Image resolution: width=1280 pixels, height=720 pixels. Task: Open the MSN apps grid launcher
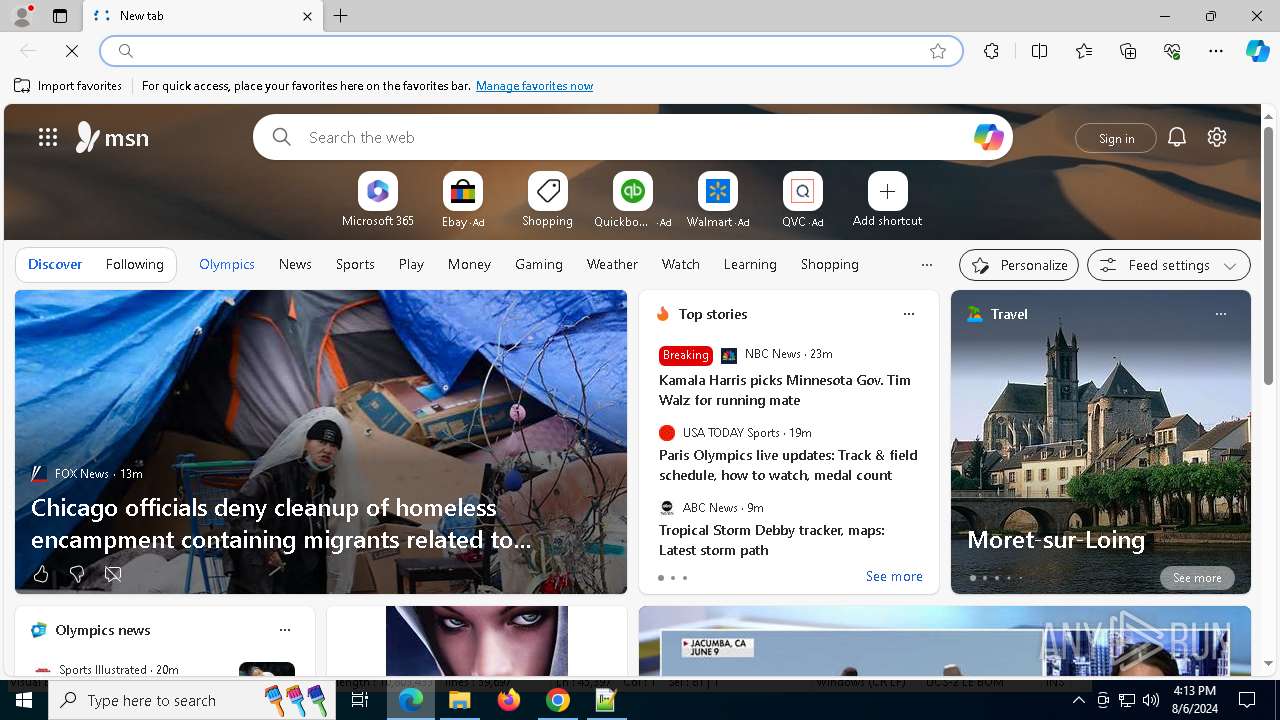tap(47, 137)
